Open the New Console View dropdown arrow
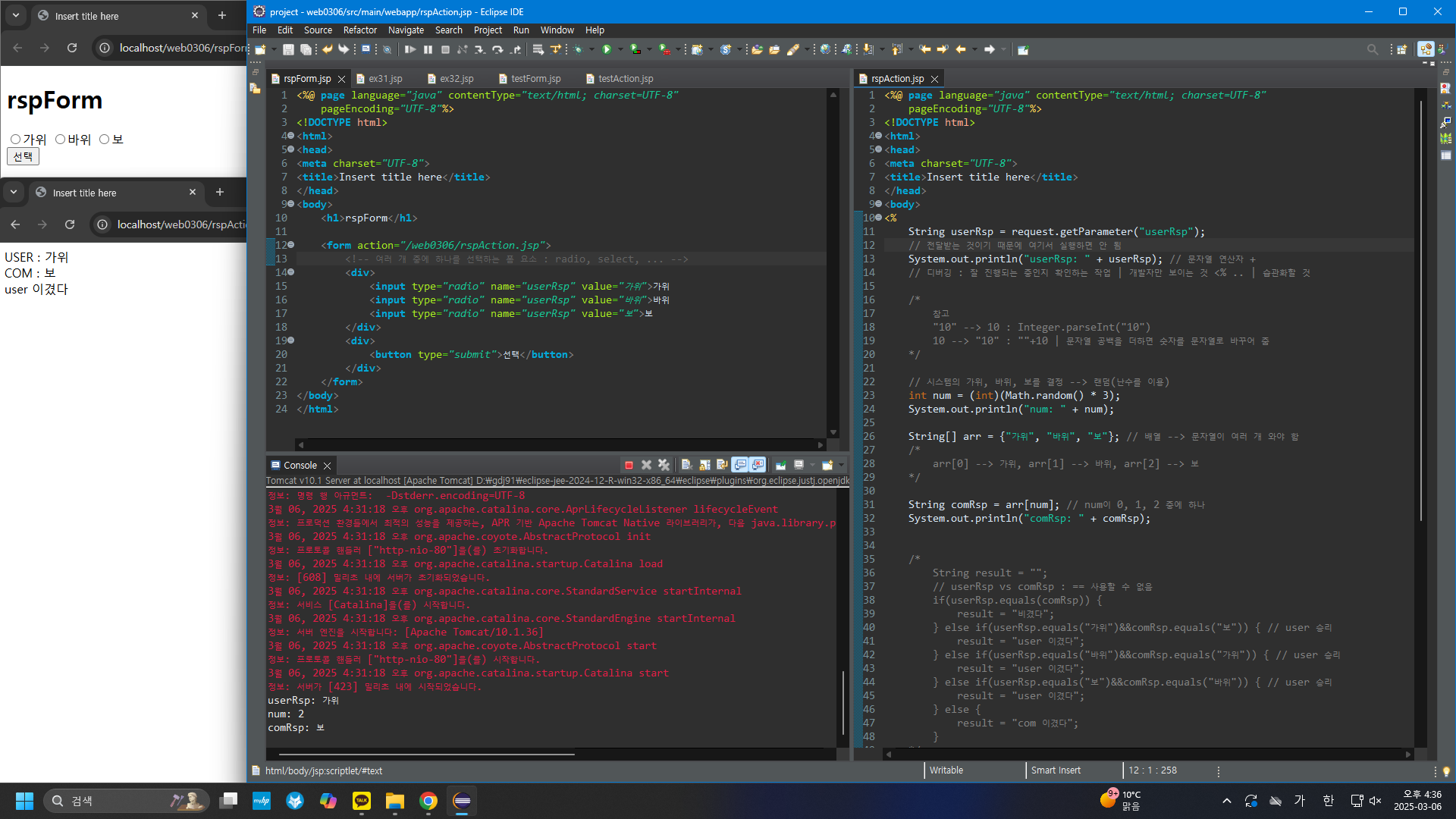The height and width of the screenshot is (819, 1456). pos(841,465)
